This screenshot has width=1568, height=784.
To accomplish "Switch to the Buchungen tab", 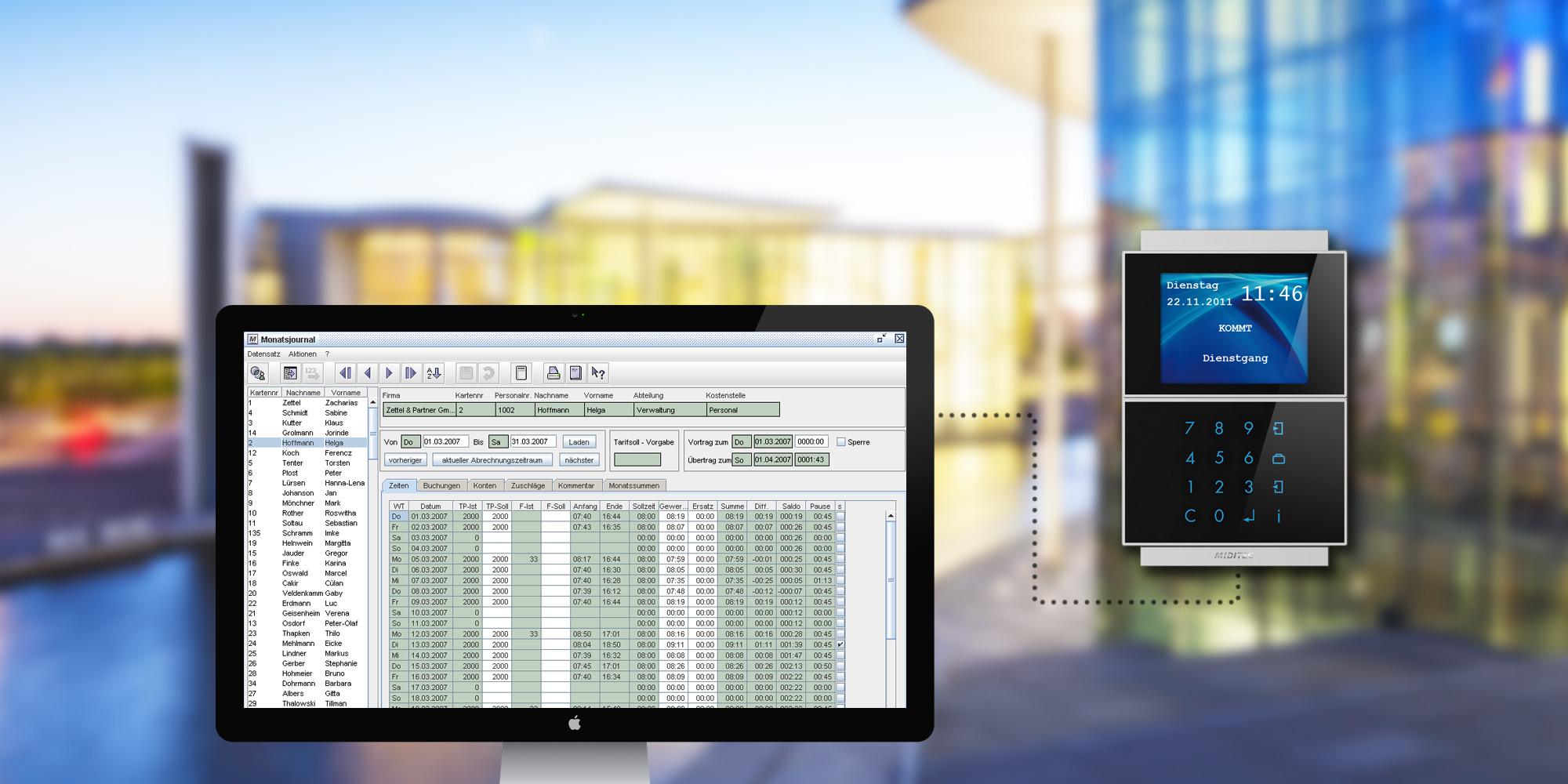I will tap(441, 486).
